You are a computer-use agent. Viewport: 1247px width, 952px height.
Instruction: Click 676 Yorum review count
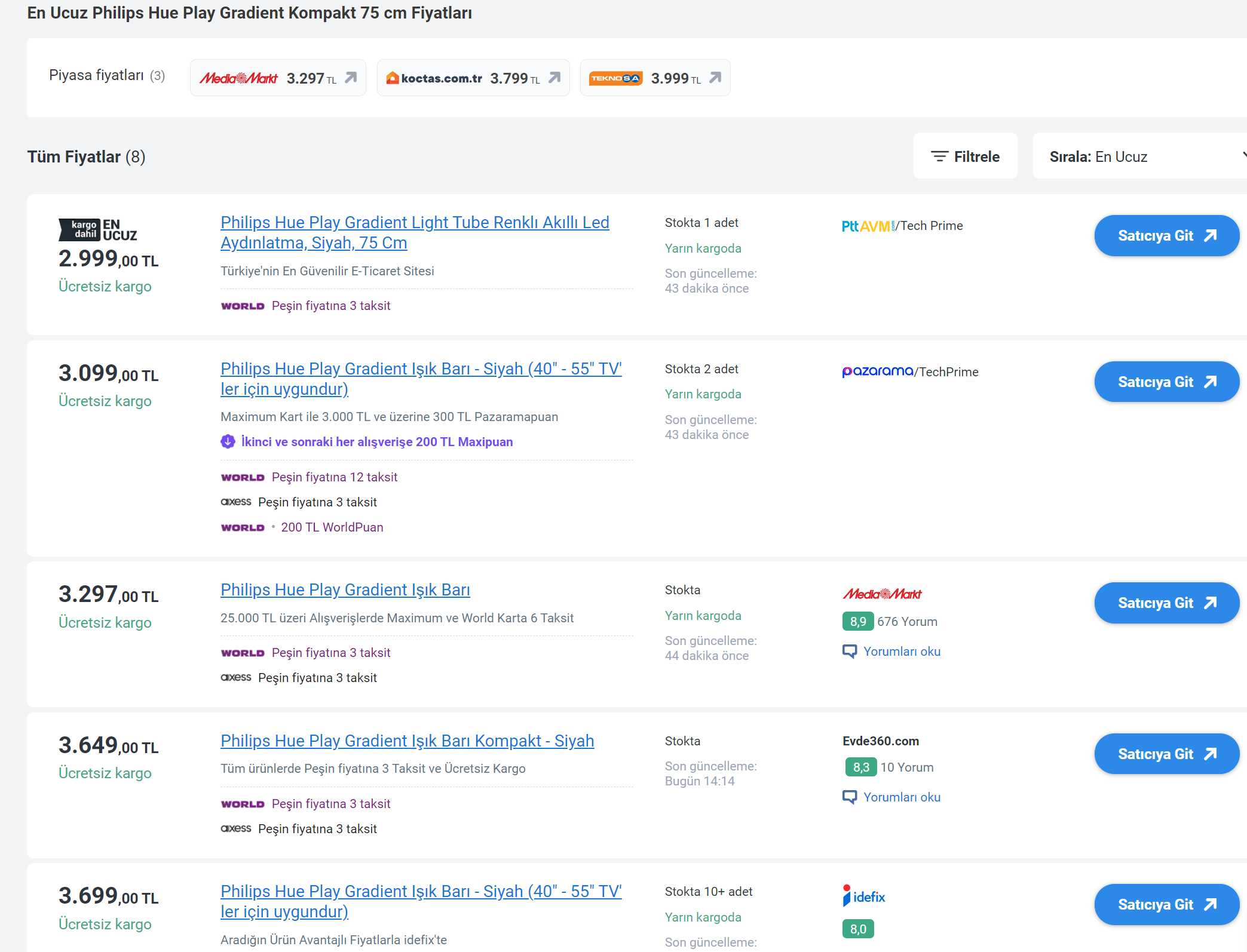point(907,622)
